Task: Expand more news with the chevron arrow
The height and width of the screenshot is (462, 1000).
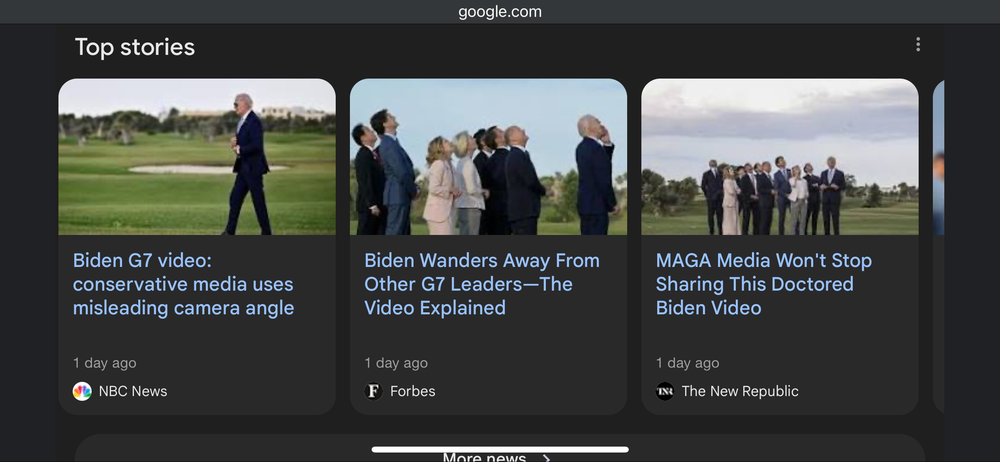Action: 546,458
